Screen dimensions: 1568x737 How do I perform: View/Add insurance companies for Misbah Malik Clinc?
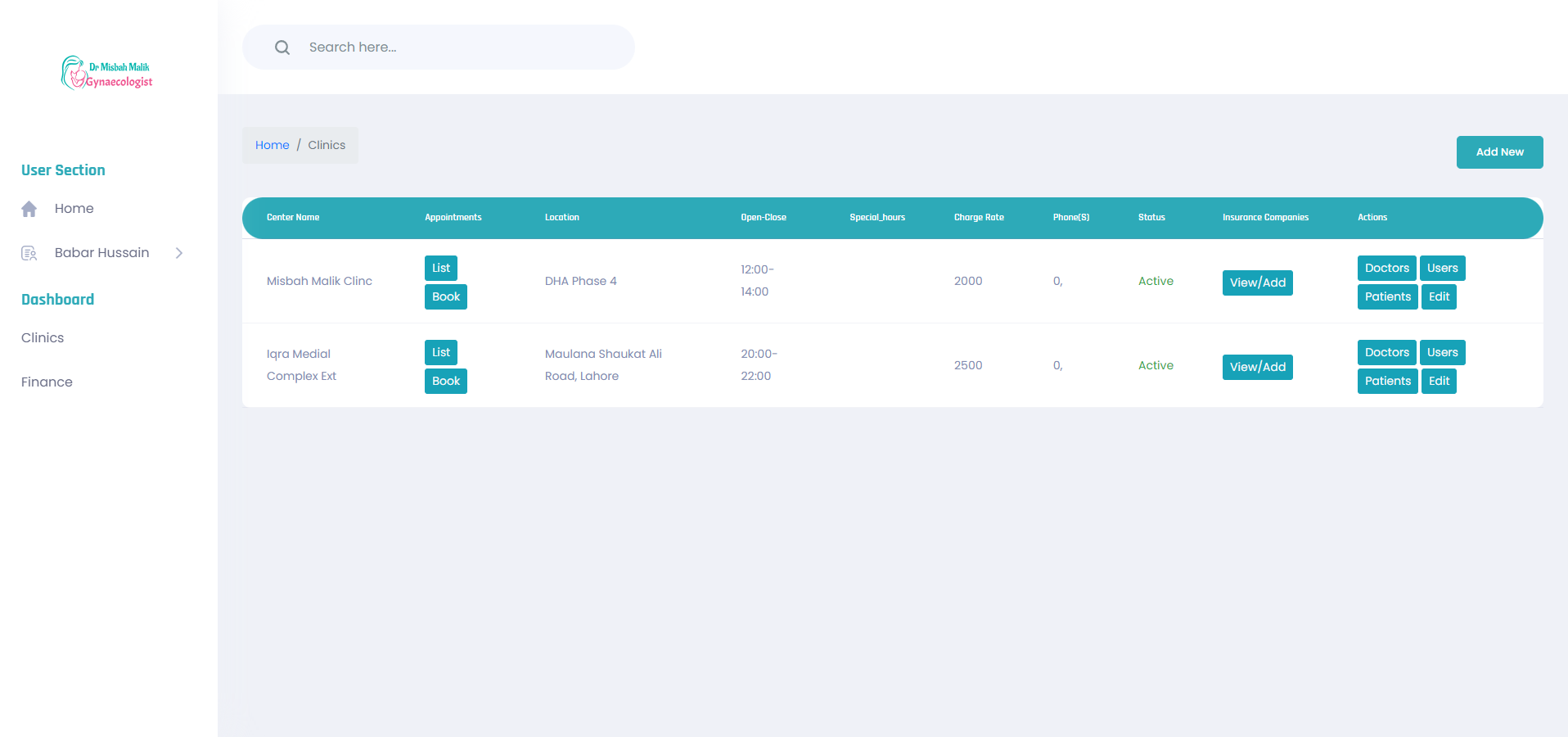coord(1257,283)
